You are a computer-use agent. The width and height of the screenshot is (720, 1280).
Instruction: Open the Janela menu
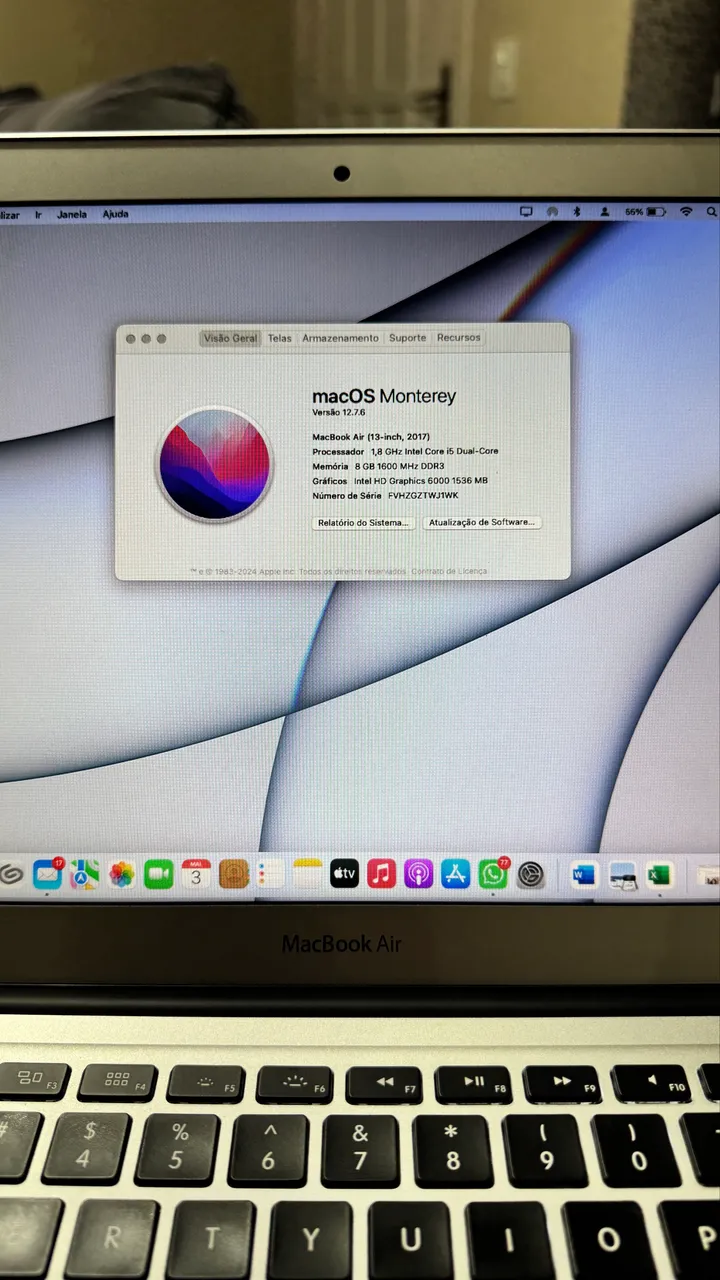pyautogui.click(x=72, y=214)
